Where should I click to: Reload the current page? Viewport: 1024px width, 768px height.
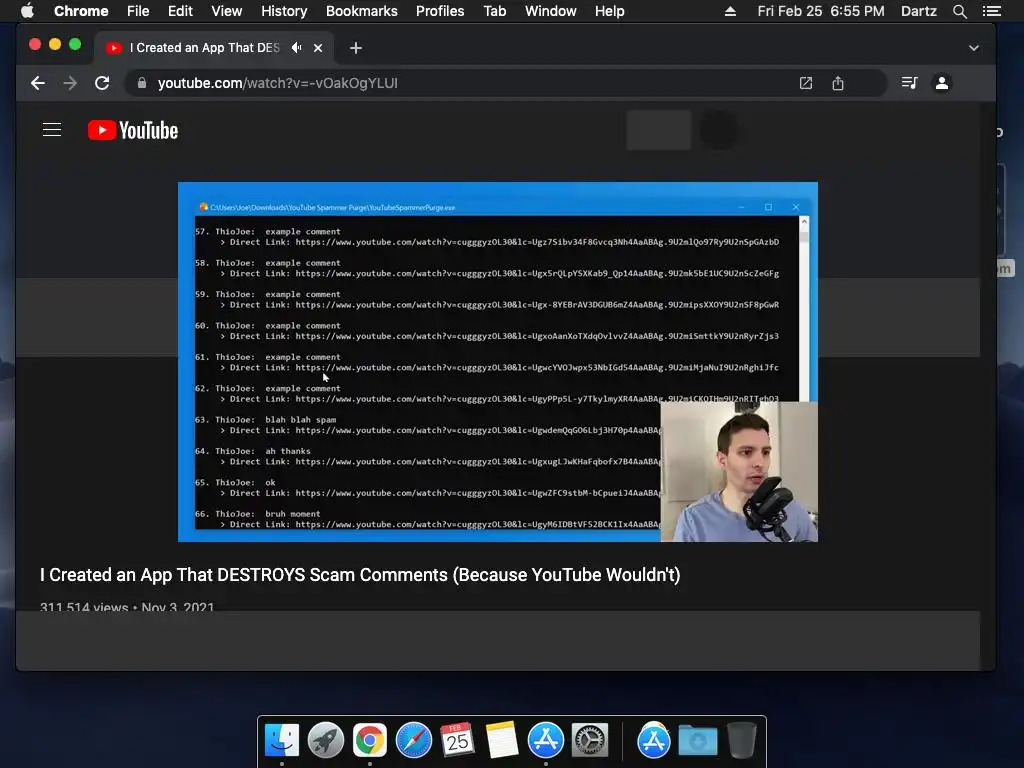click(102, 83)
